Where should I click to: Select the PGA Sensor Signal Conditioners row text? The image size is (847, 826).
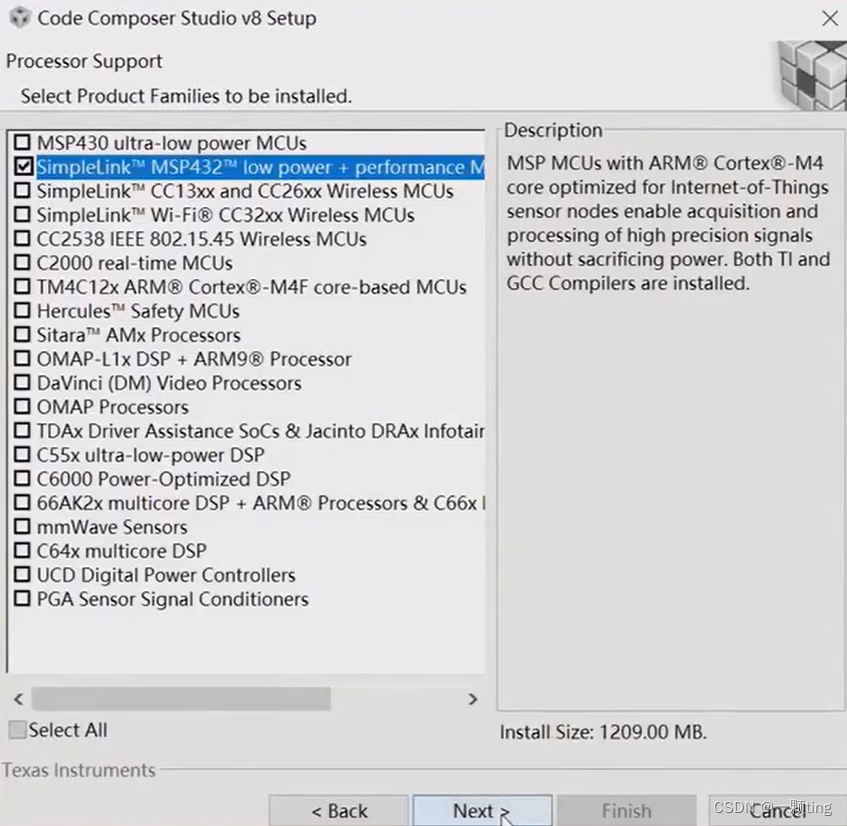172,599
